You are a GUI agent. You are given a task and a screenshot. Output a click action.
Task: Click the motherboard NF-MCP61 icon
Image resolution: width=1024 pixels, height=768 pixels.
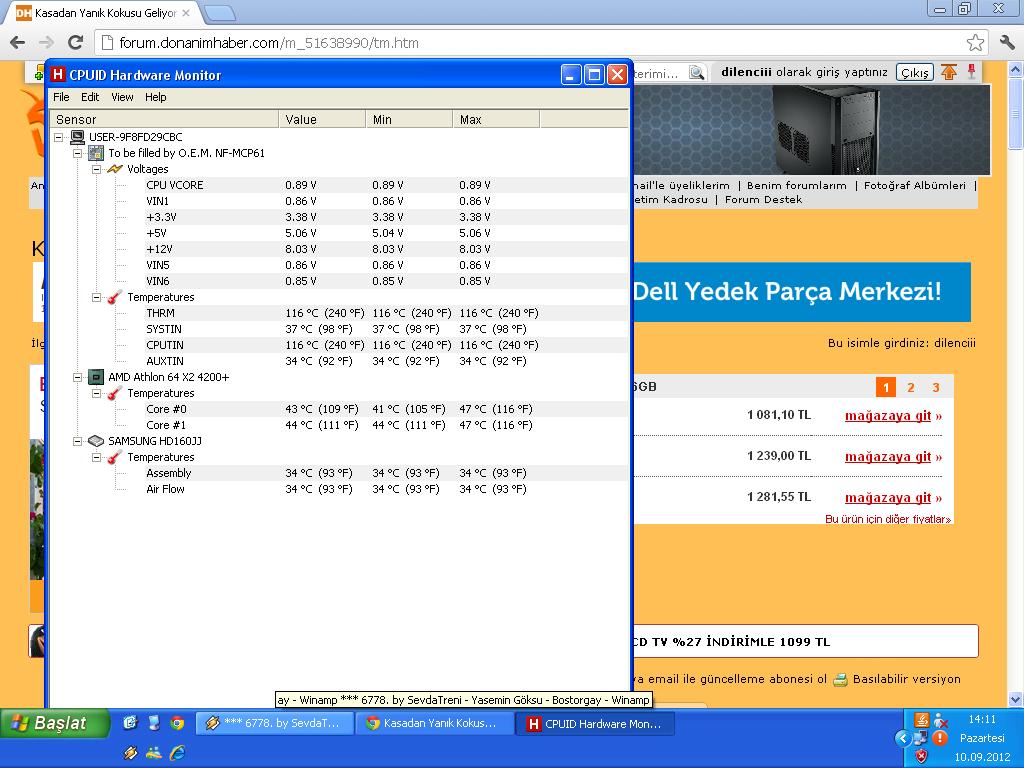96,153
